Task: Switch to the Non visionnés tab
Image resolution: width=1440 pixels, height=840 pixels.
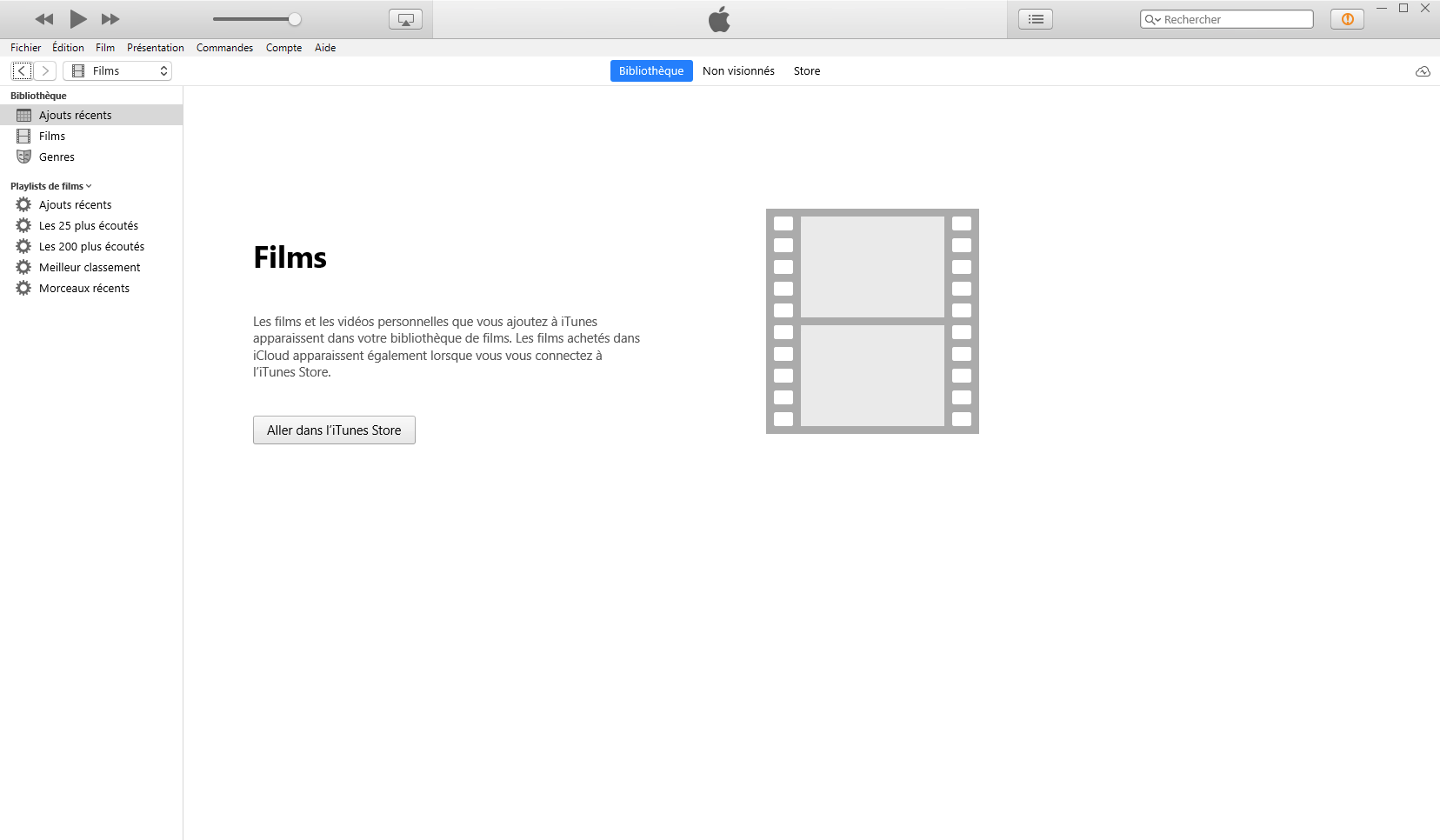Action: coord(738,71)
